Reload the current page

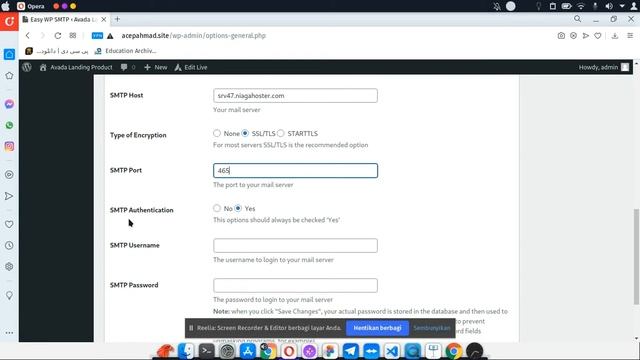coord(58,36)
